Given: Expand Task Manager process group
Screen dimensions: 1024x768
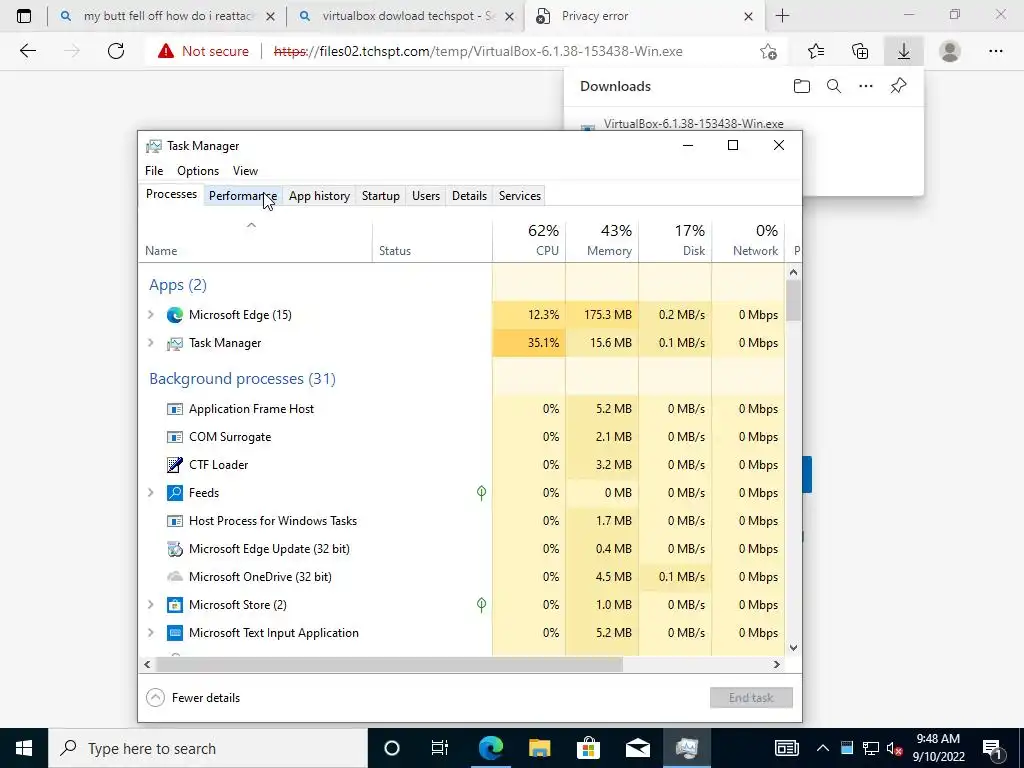Looking at the screenshot, I should click(x=151, y=343).
